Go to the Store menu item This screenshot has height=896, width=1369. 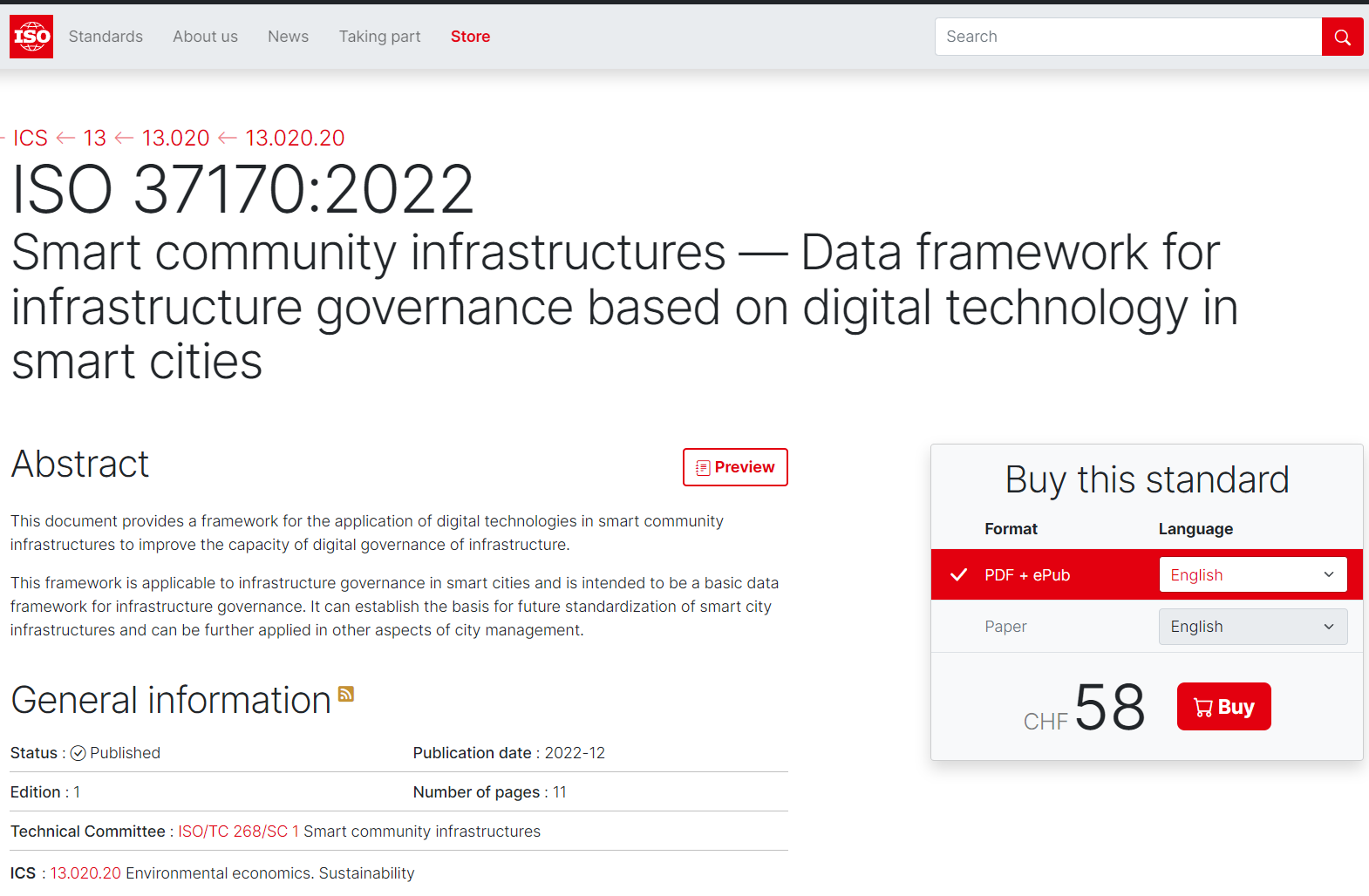click(470, 37)
